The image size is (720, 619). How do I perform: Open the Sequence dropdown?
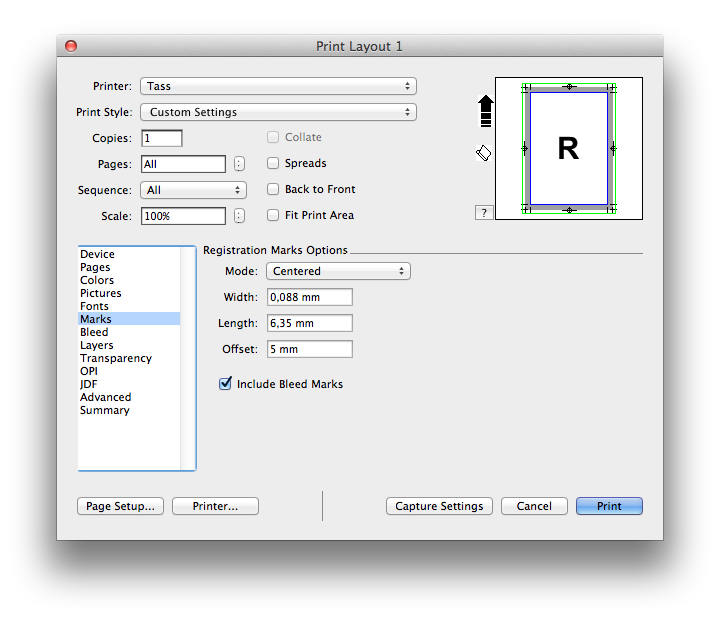tap(193, 190)
